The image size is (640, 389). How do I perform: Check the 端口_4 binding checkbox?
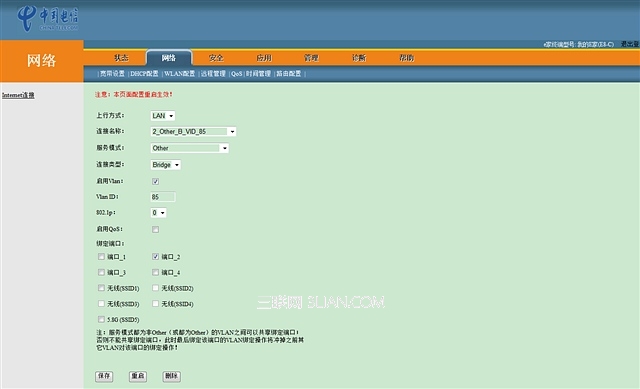click(156, 272)
